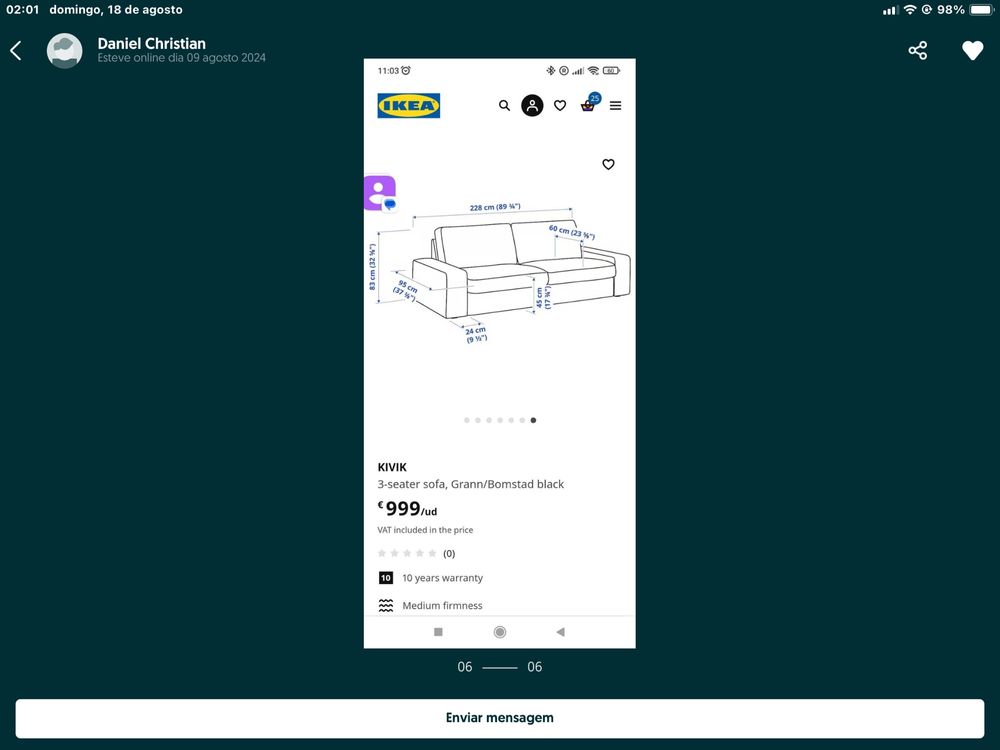Click the IKEA logo
1000x750 pixels.
[408, 106]
